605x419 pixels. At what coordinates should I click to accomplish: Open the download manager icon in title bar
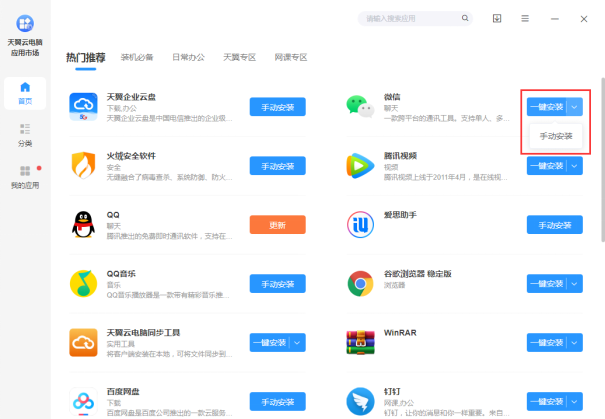497,19
